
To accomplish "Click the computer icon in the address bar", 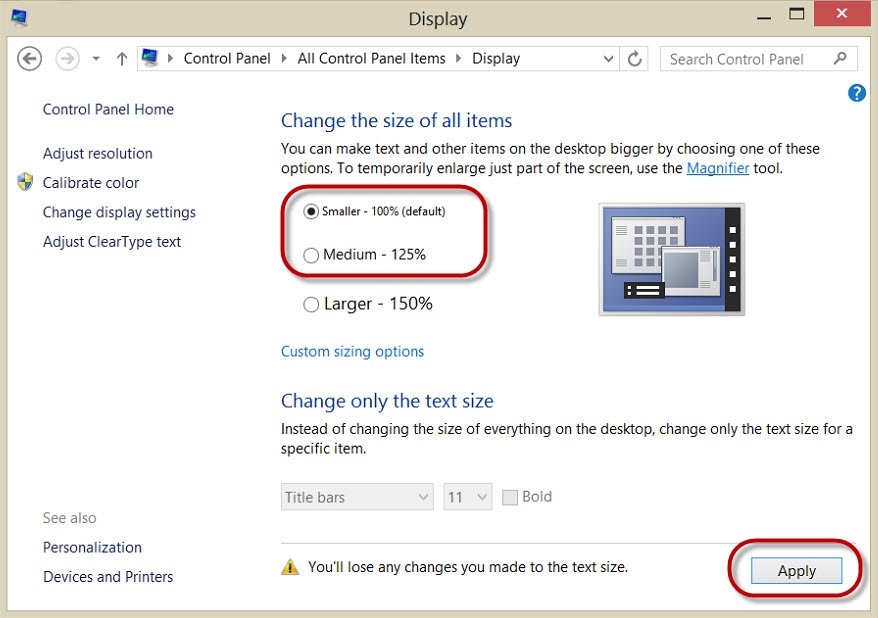I will click(x=151, y=58).
